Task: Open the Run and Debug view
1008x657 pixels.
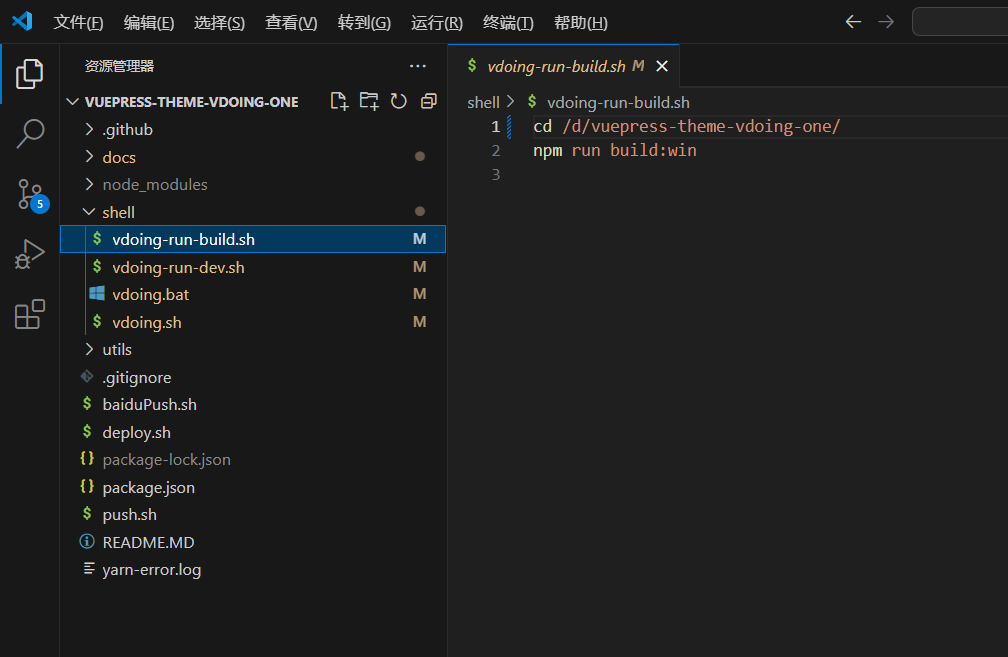Action: (x=30, y=254)
